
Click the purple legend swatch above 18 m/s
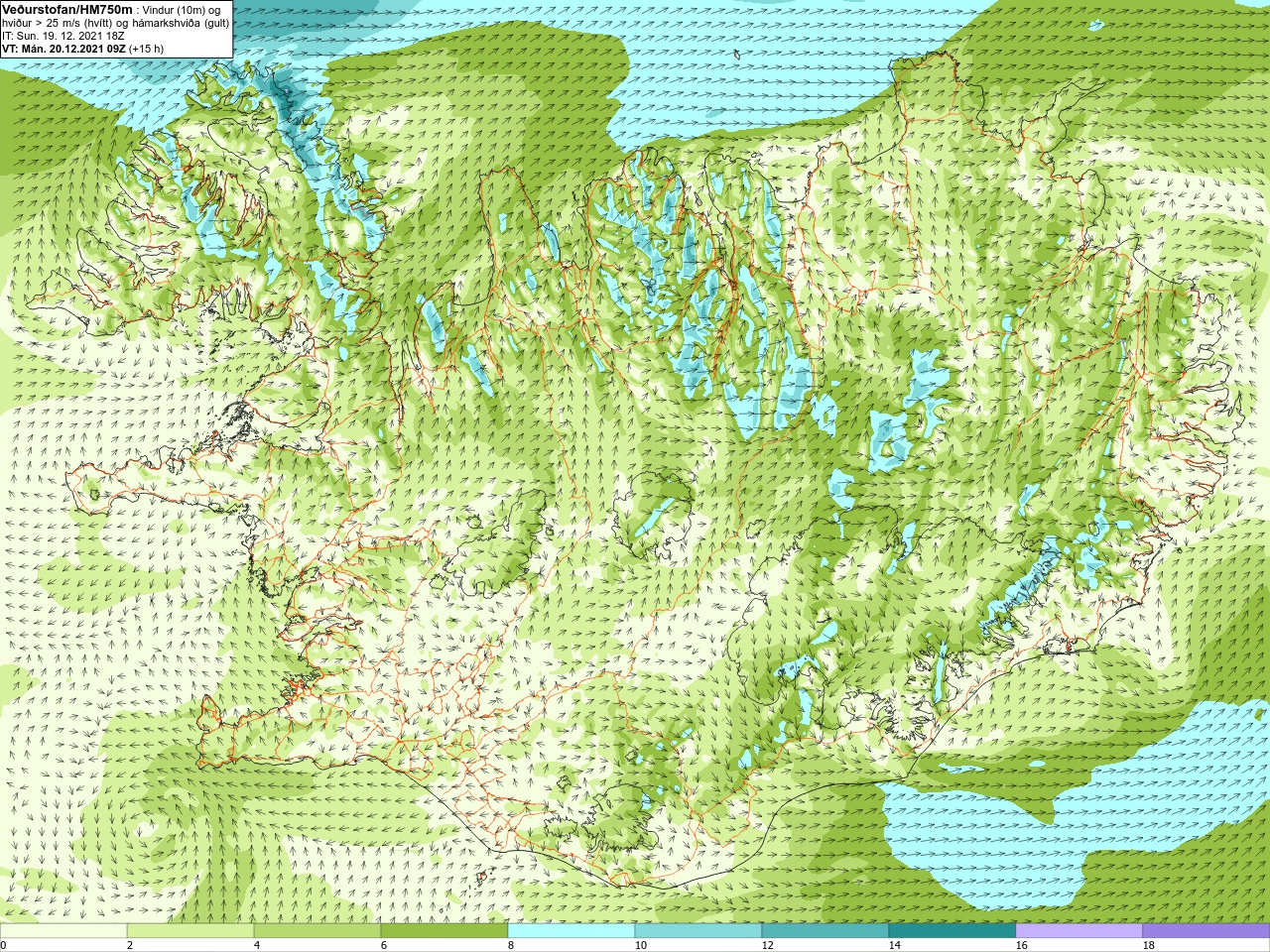(1206, 931)
